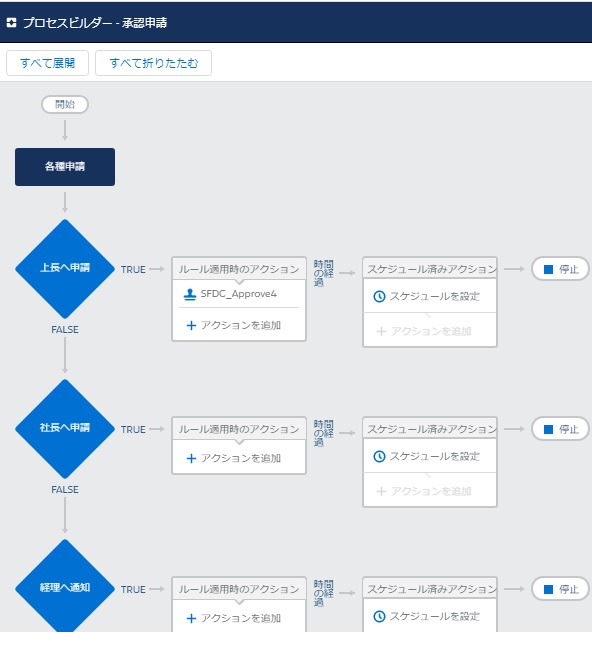Click the clock icon in 上長へ申請 schedule box
The height and width of the screenshot is (656, 592).
(x=379, y=297)
